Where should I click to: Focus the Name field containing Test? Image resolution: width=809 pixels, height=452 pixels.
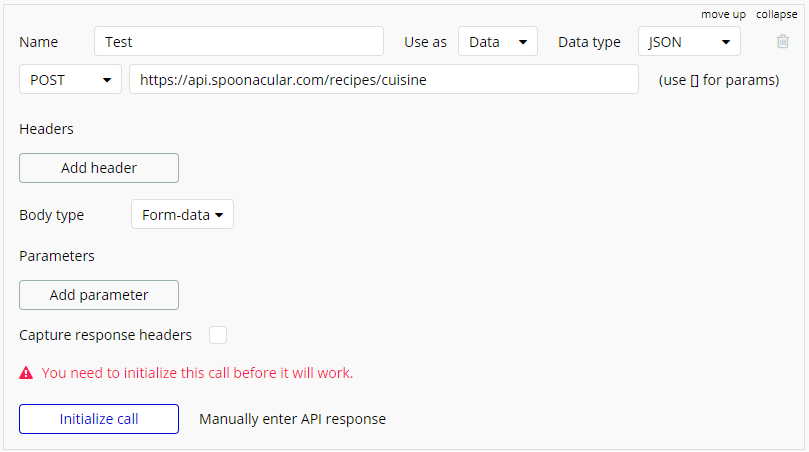pos(239,42)
